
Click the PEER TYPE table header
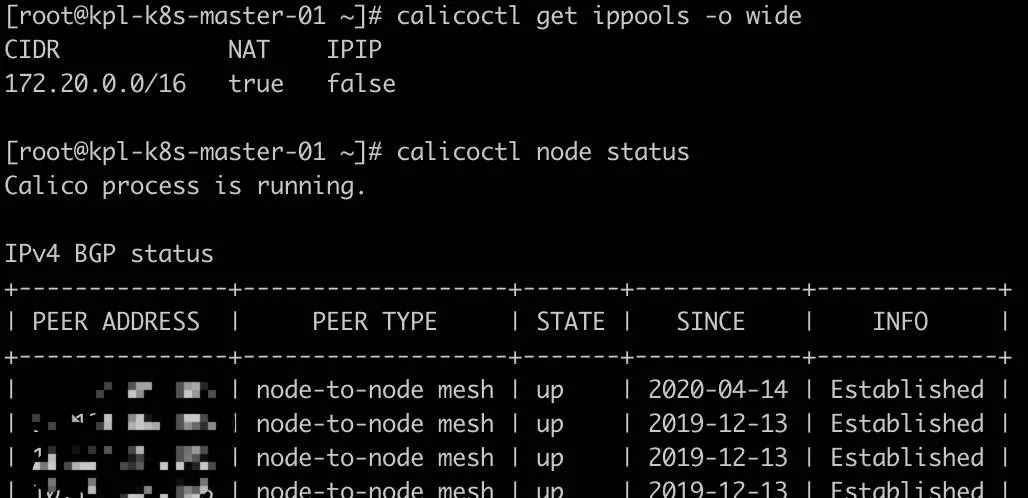pos(374,322)
